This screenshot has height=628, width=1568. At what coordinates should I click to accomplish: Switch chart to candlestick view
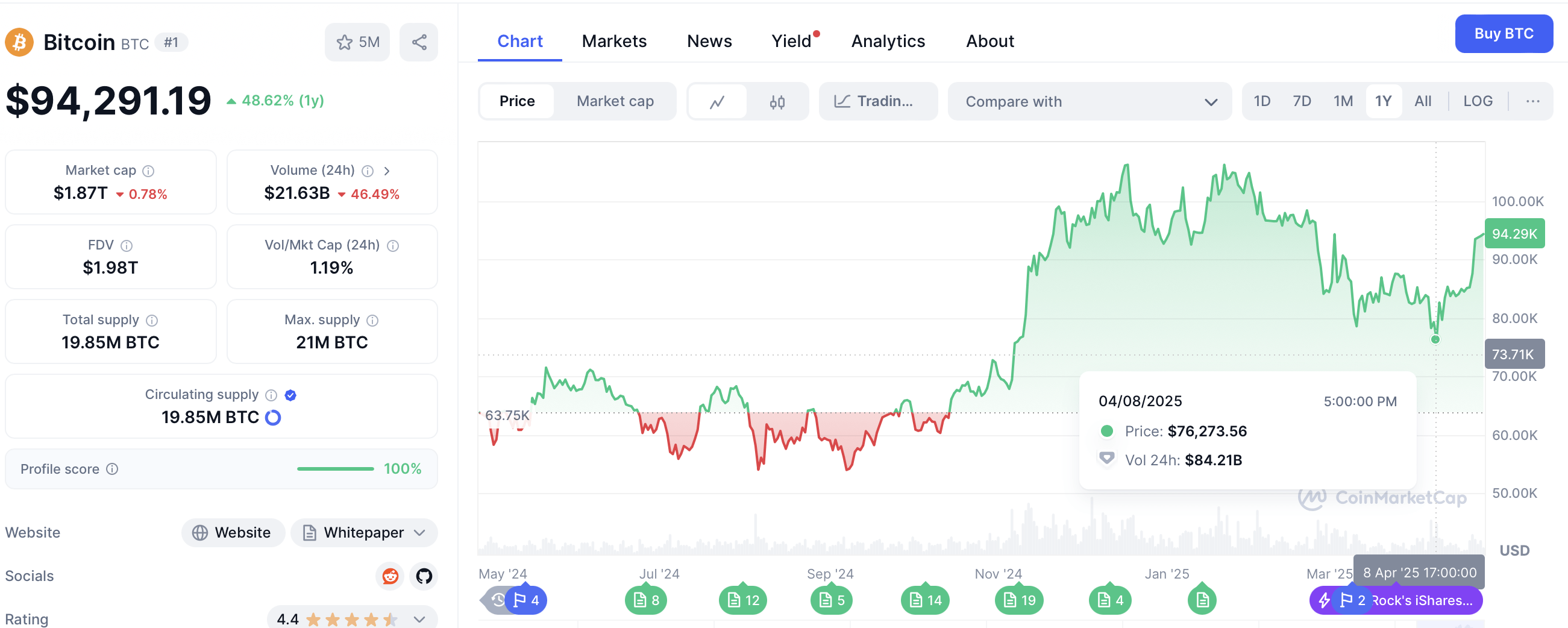pos(777,101)
